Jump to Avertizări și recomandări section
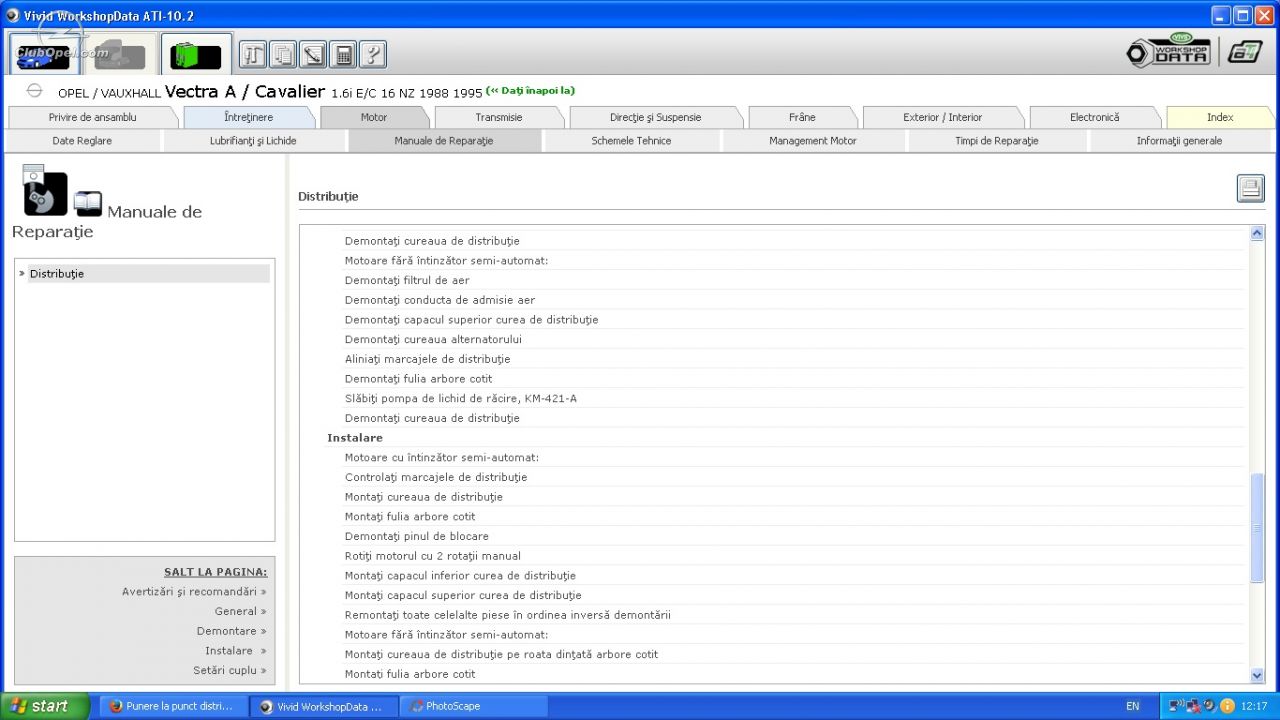The width and height of the screenshot is (1280, 720). coord(194,591)
